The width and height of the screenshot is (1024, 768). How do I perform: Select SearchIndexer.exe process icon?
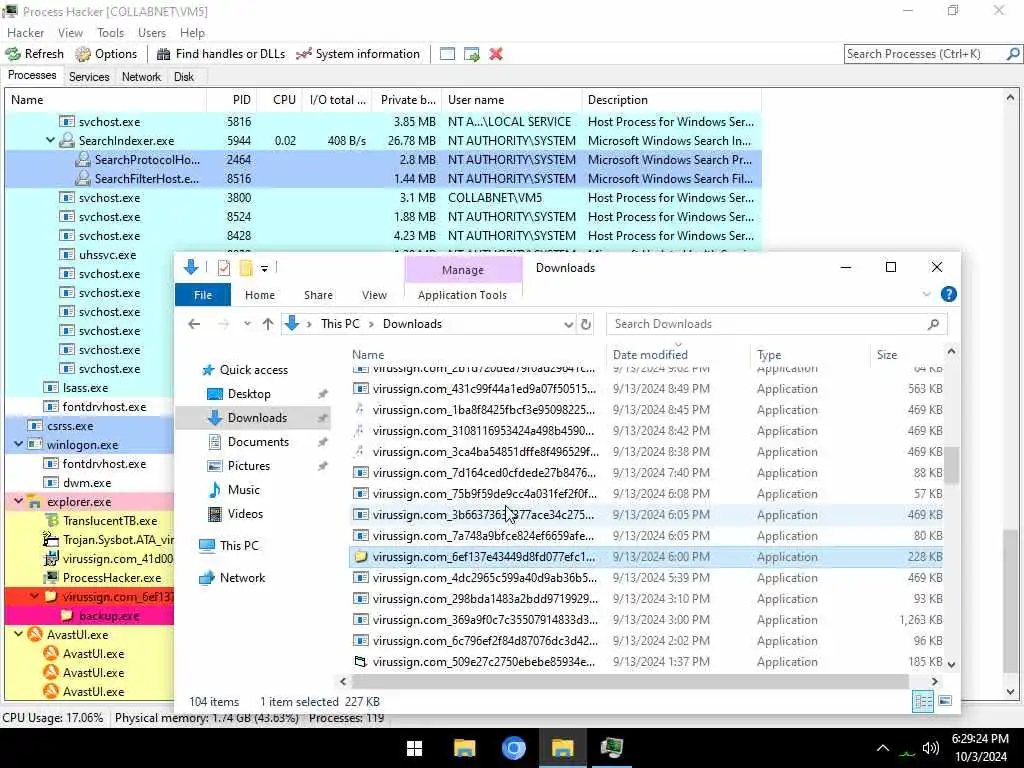click(67, 140)
